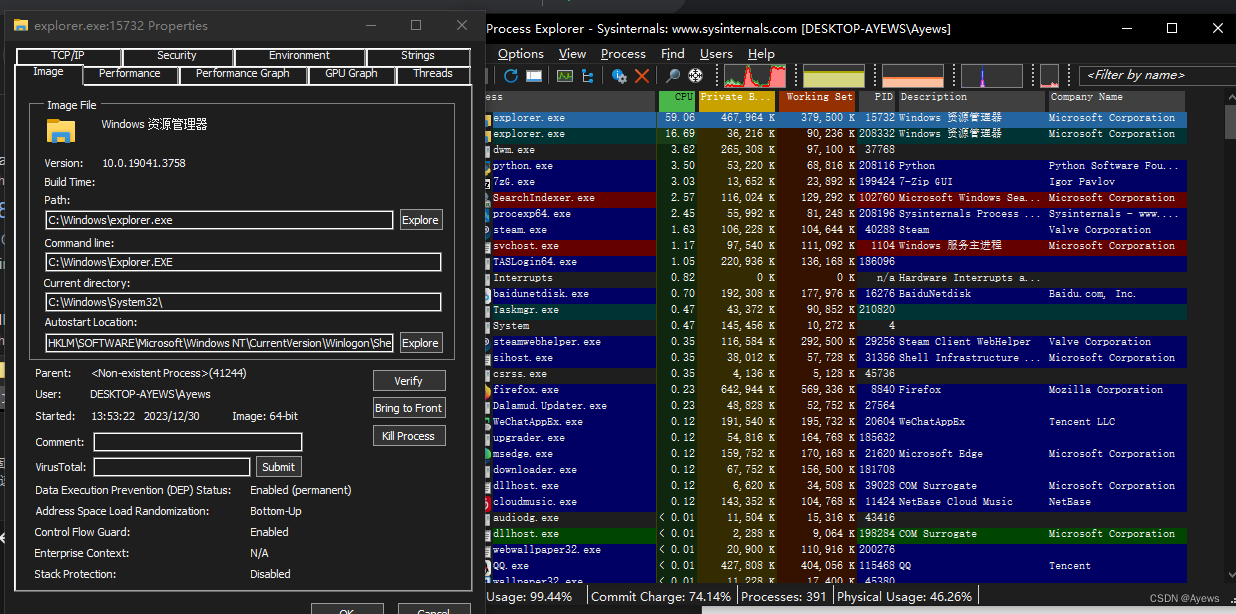Screen dimensions: 1236x614
Task: Select the SearchIndexer.exe process row
Action: point(835,198)
